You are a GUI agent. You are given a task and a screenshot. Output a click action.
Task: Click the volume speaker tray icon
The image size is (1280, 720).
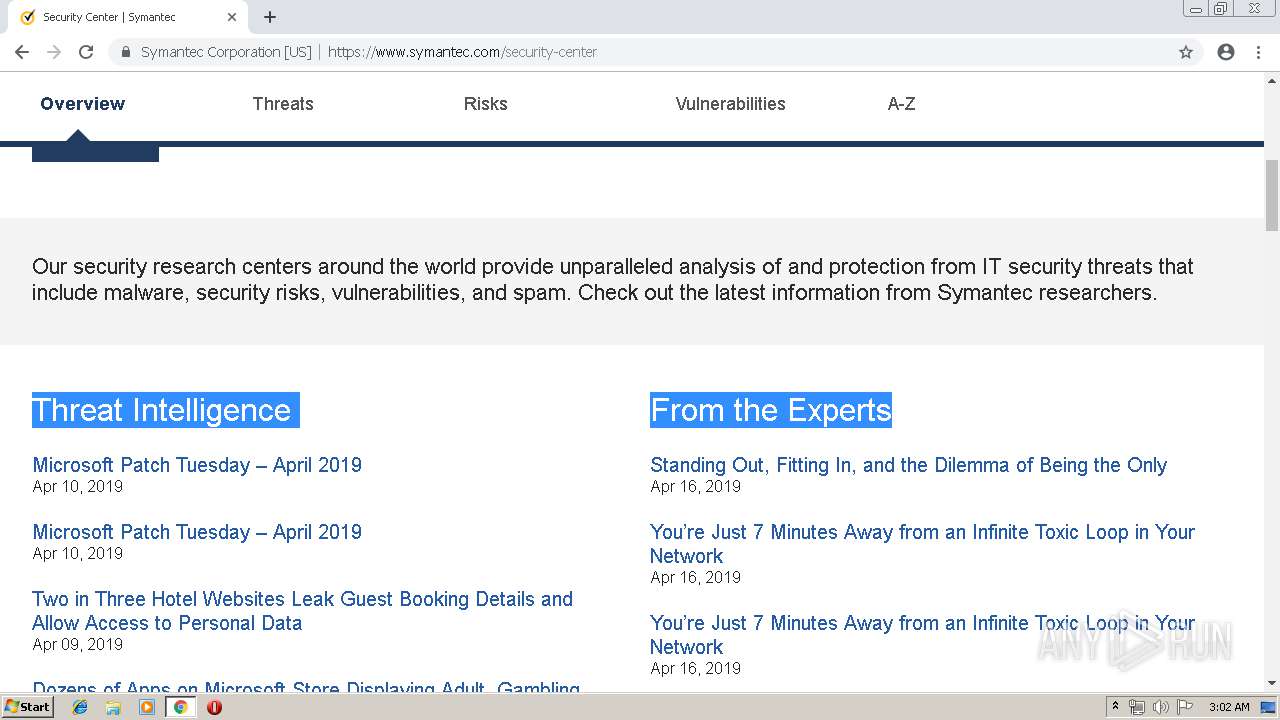1161,707
